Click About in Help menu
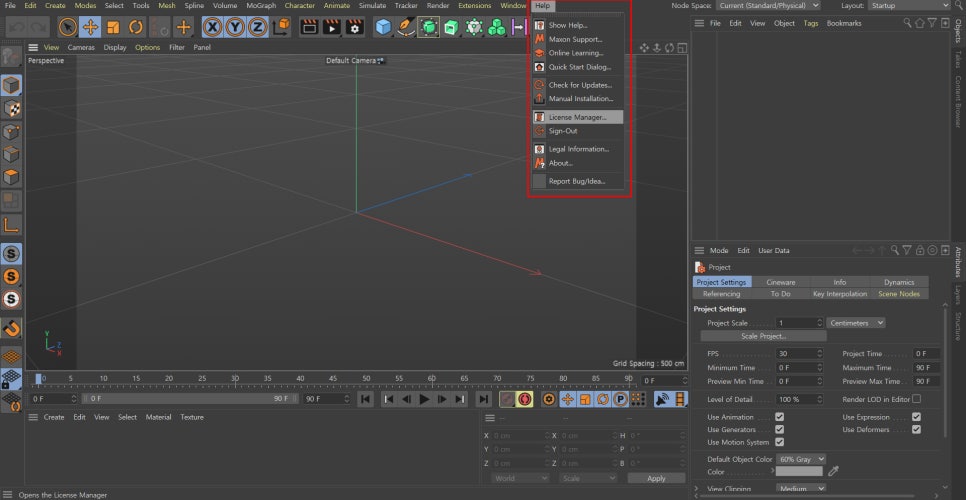This screenshot has height=500, width=966. coord(578,163)
